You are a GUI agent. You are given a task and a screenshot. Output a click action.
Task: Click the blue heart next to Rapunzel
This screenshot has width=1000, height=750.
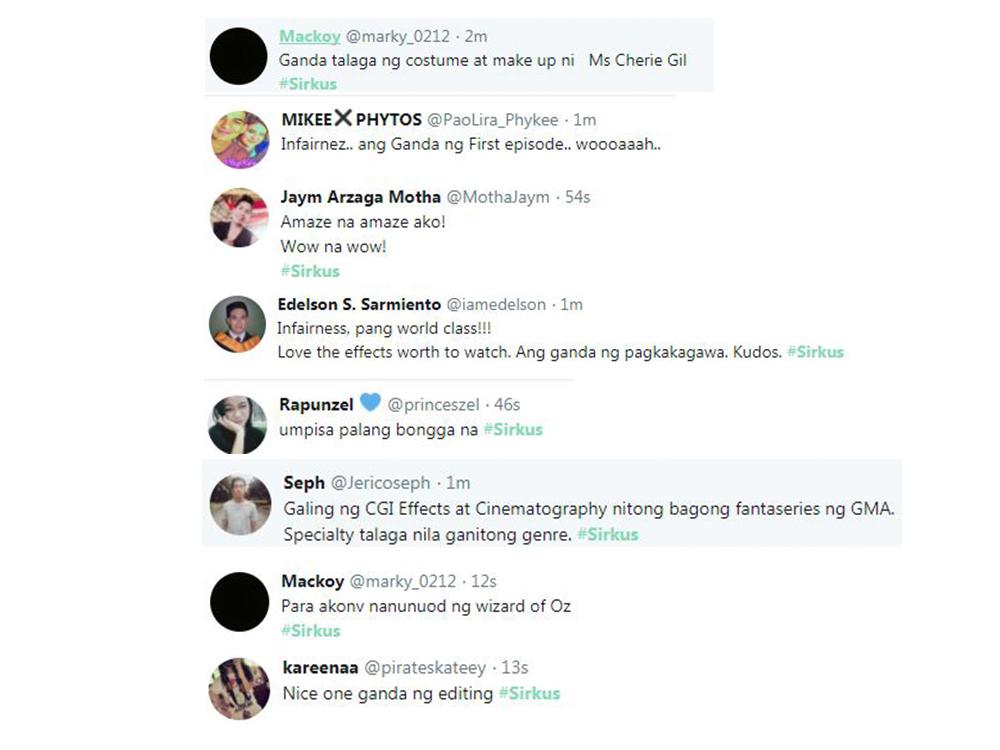pos(370,403)
